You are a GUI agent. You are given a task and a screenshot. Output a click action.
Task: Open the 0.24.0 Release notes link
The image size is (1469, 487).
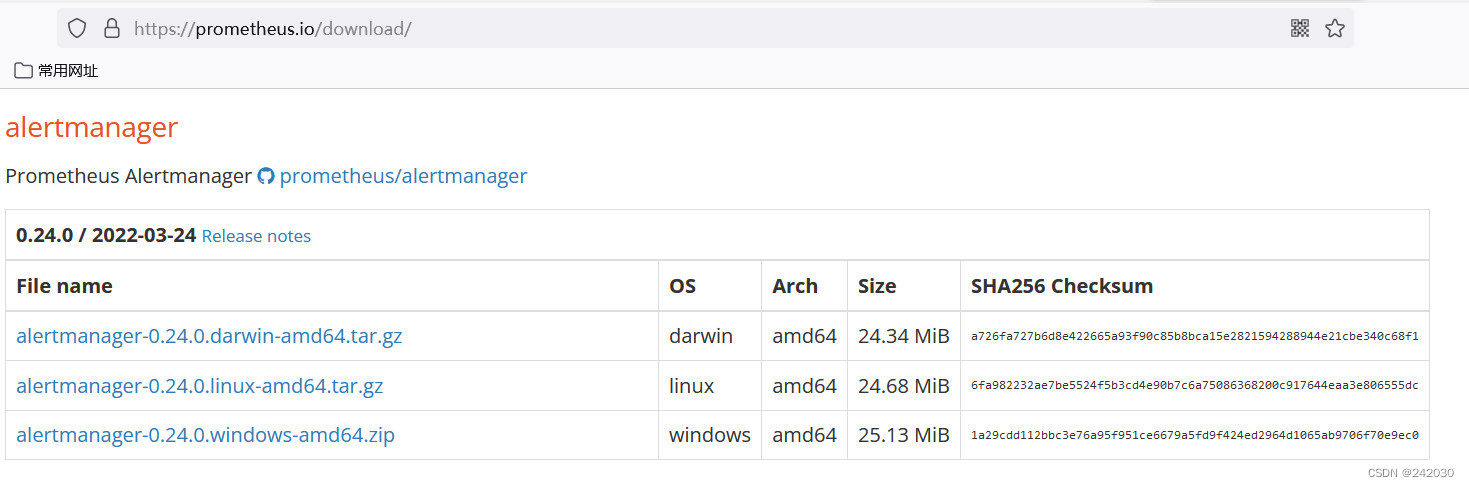[256, 236]
